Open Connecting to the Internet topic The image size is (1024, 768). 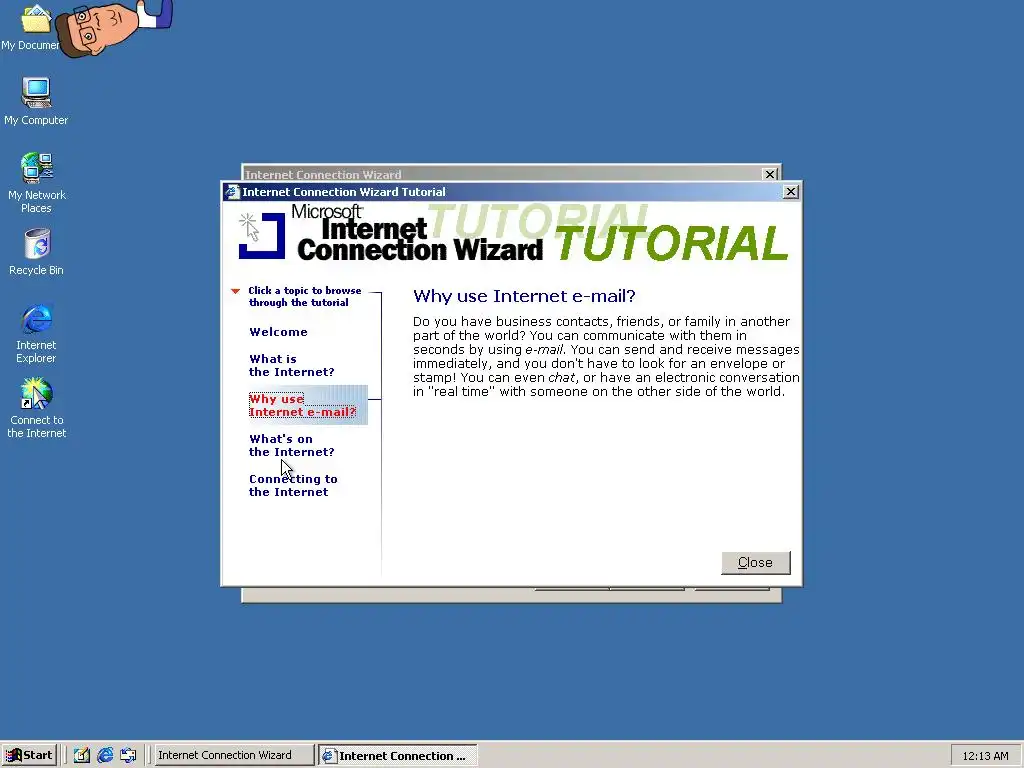point(293,485)
